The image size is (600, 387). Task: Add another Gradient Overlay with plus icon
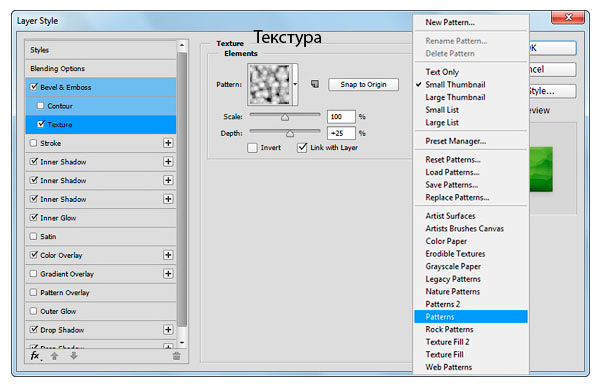pos(168,274)
